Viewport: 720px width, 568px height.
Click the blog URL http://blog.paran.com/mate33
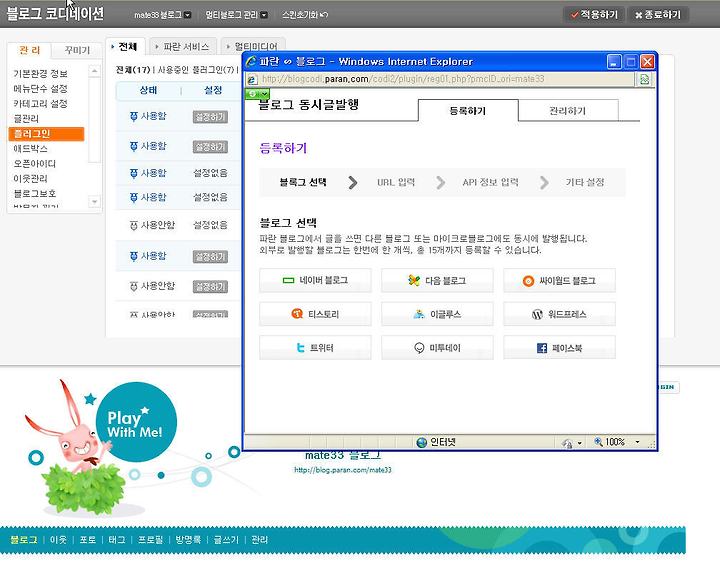tap(343, 470)
